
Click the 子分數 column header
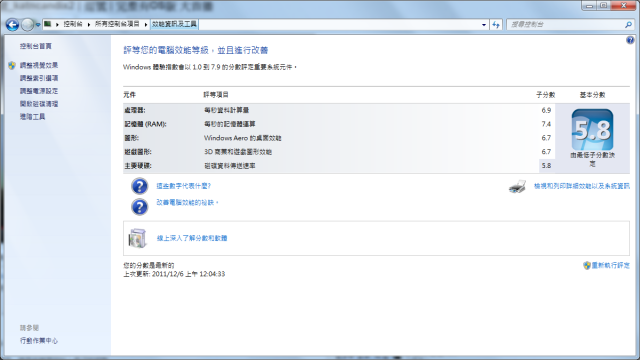pyautogui.click(x=545, y=95)
